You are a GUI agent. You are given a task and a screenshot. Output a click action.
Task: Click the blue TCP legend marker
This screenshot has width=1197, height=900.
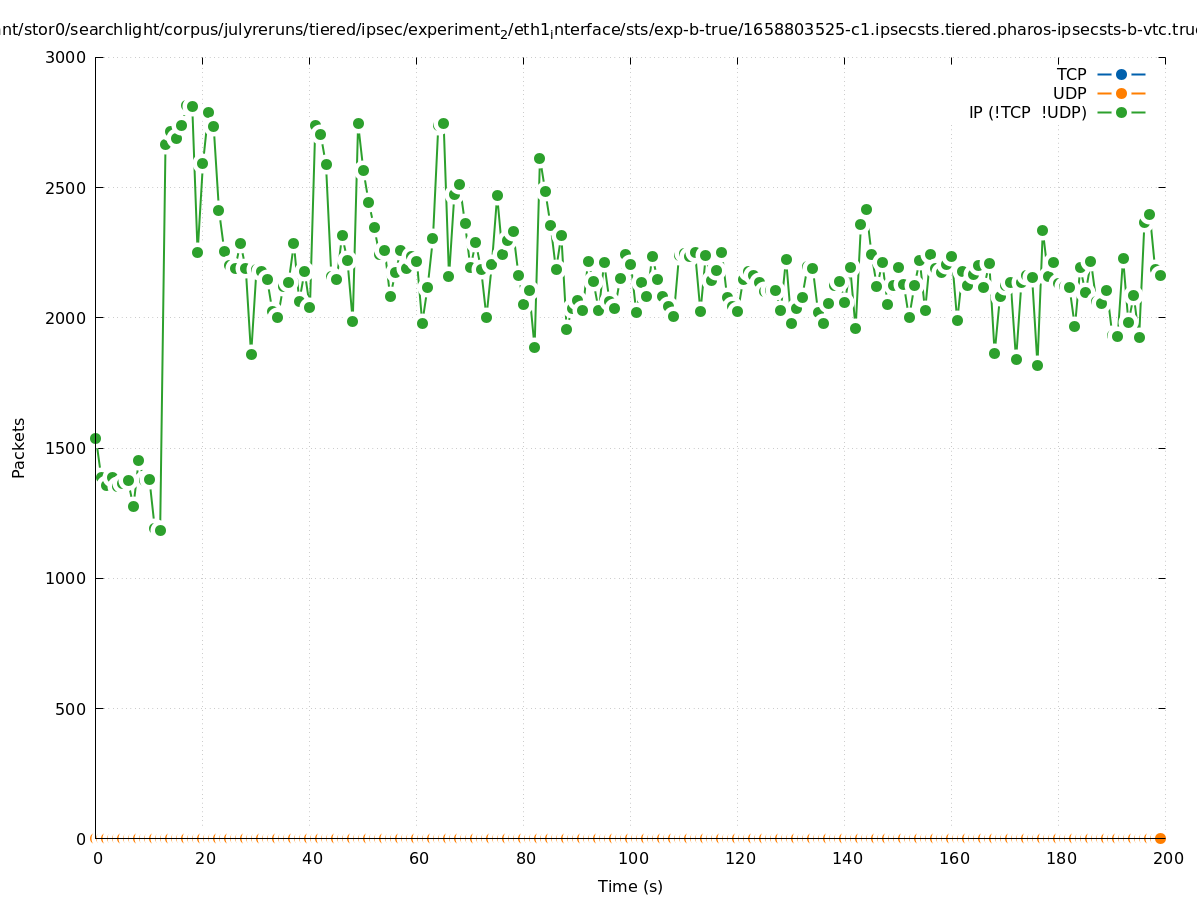(1121, 74)
